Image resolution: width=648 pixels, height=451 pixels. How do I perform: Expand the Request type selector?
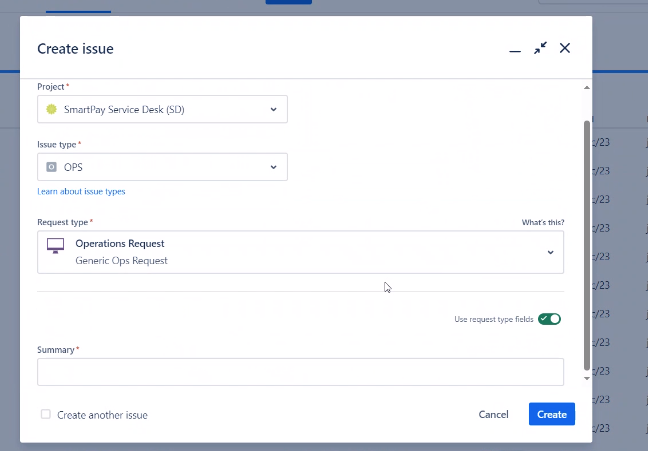300,252
